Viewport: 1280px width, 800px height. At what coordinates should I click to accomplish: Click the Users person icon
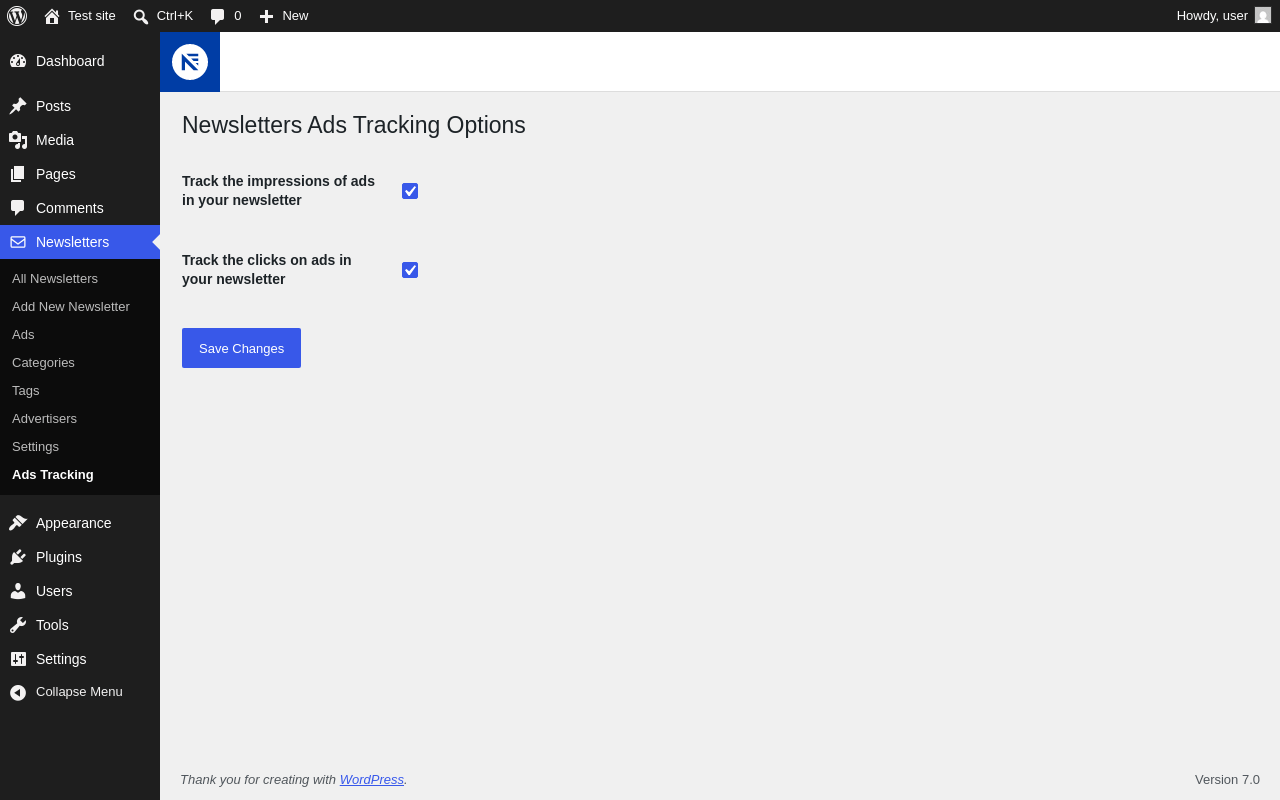[x=18, y=591]
